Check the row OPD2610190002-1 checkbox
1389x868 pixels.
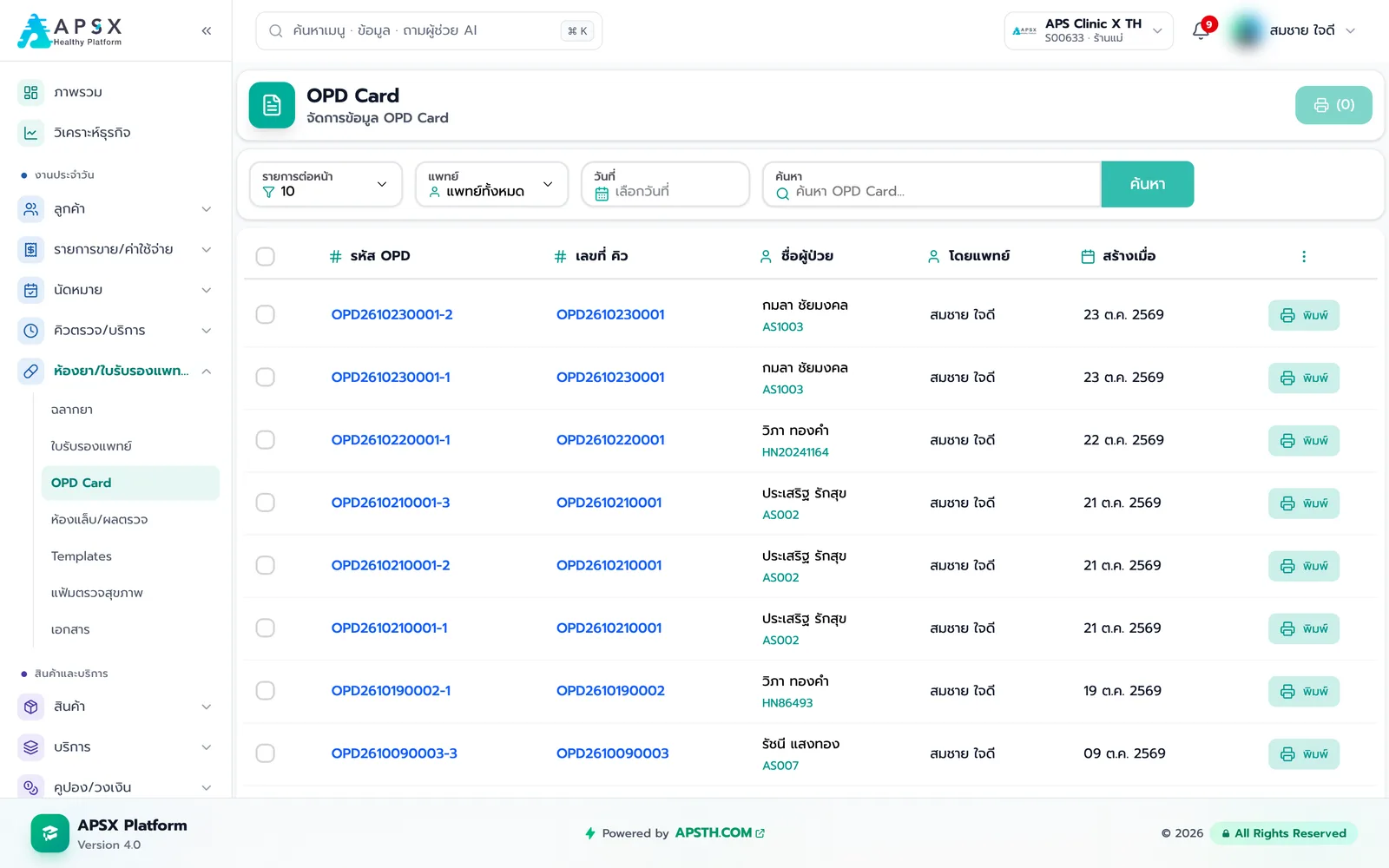[x=266, y=691]
